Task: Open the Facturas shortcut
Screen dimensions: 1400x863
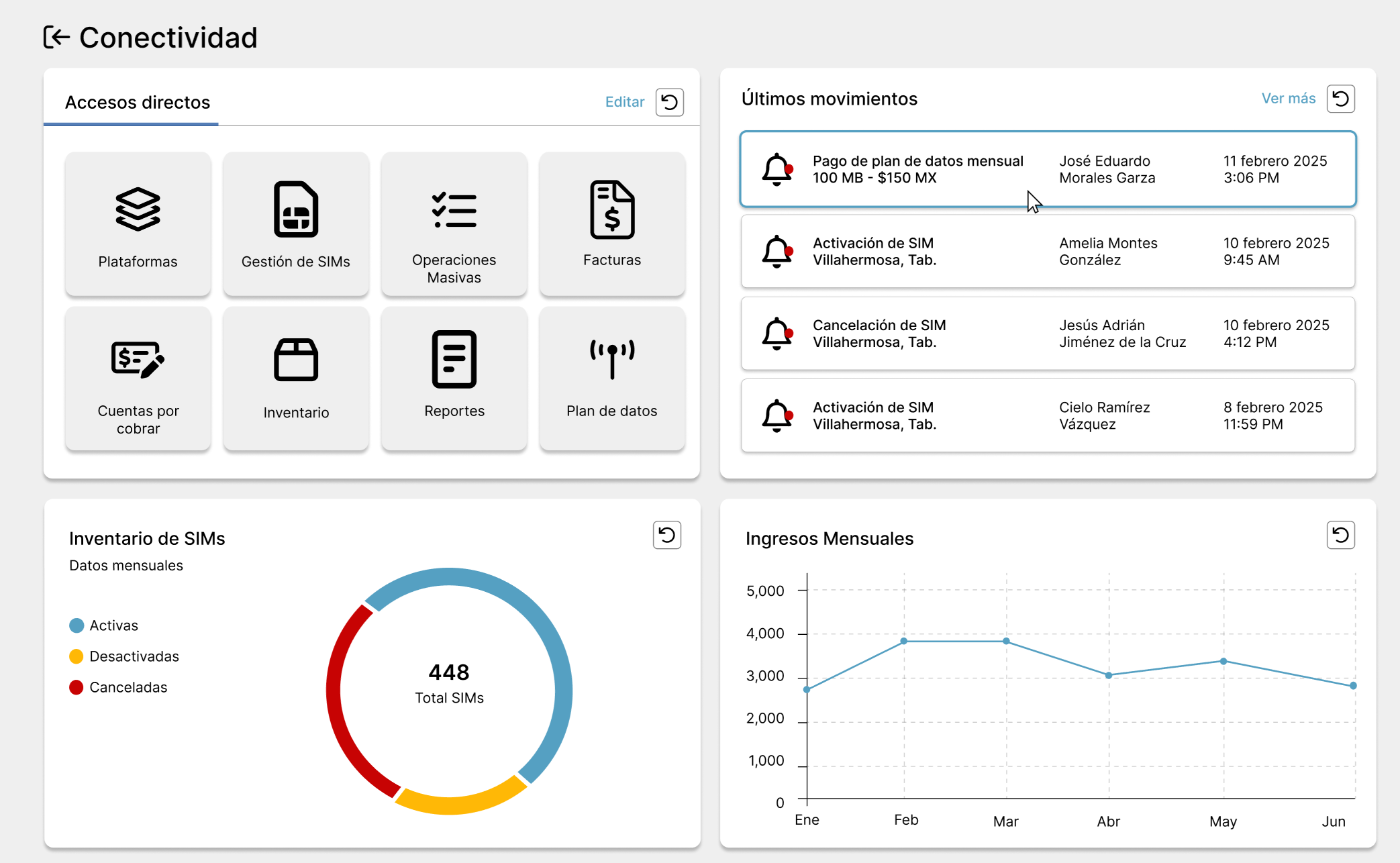Action: point(612,224)
